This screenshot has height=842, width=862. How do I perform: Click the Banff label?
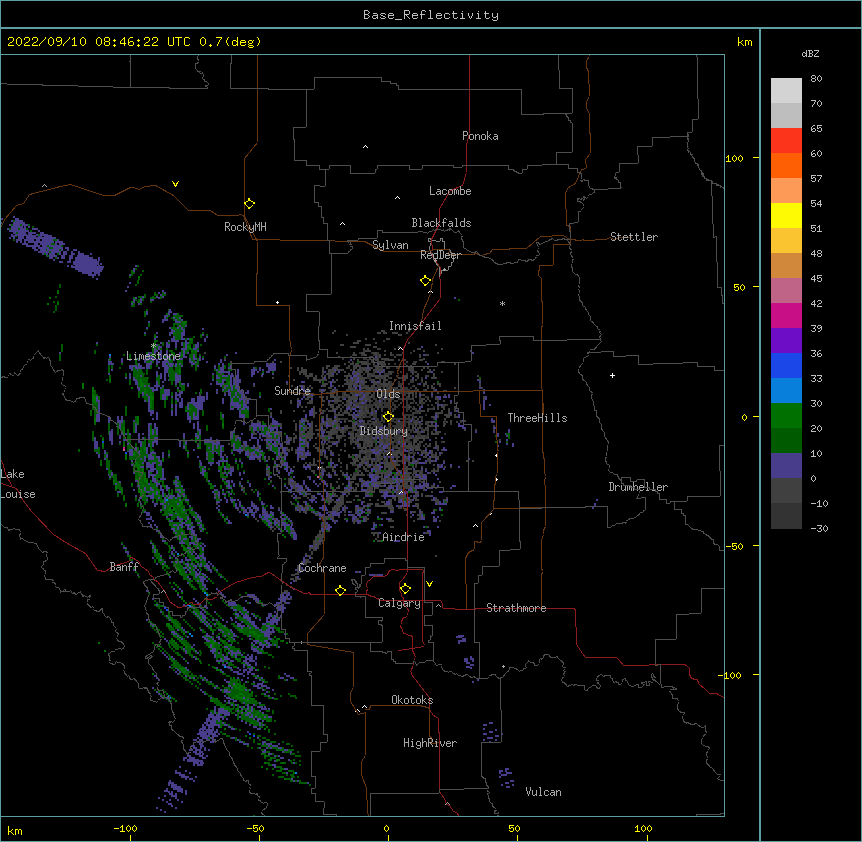(124, 567)
